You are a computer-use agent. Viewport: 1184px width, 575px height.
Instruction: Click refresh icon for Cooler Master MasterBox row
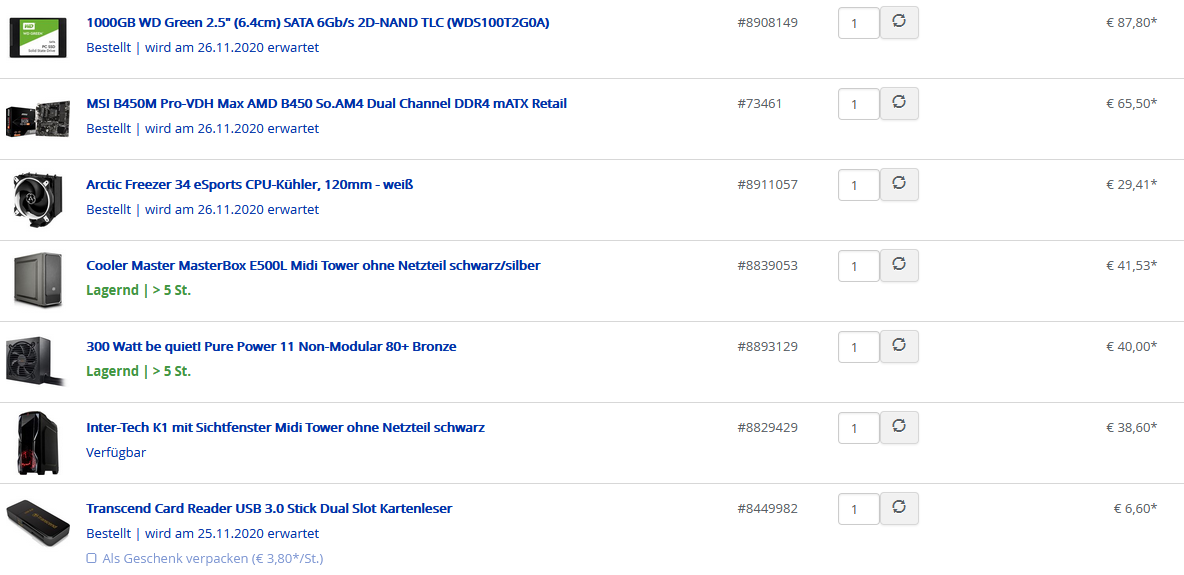tap(899, 265)
